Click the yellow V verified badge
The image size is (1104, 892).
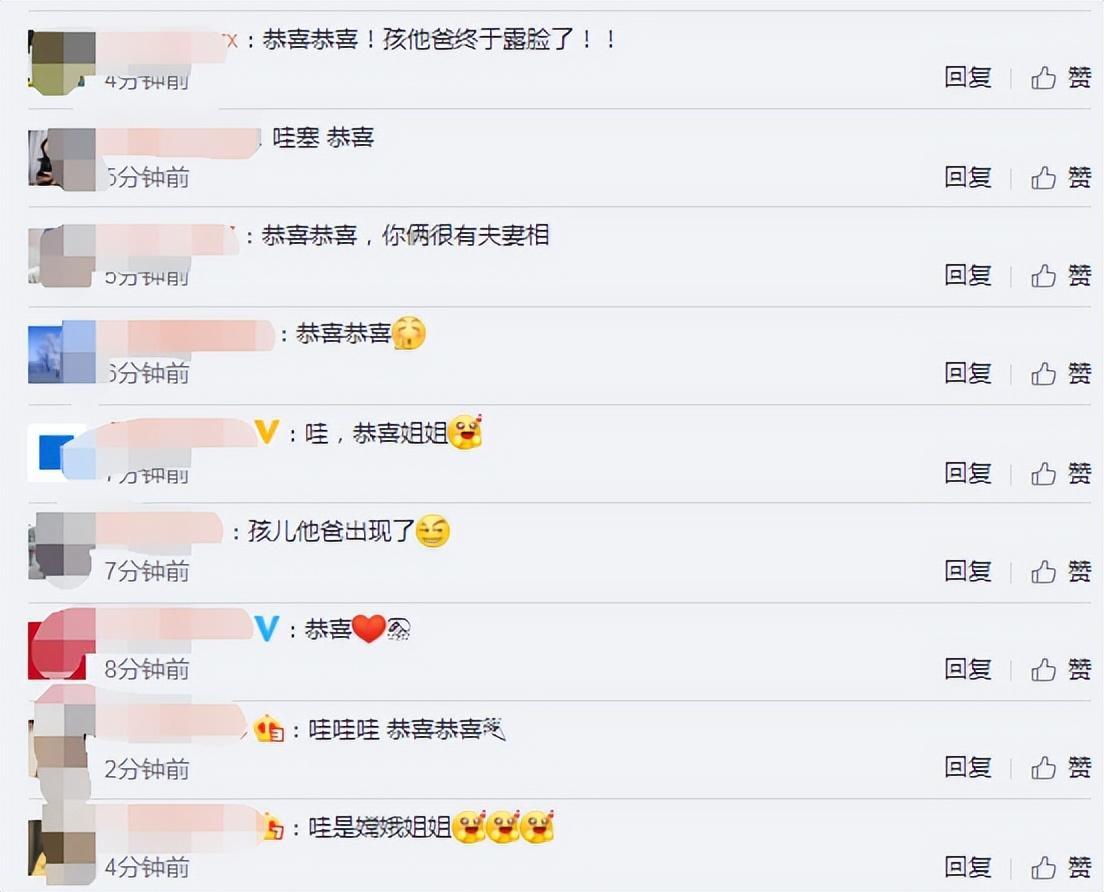(x=267, y=432)
